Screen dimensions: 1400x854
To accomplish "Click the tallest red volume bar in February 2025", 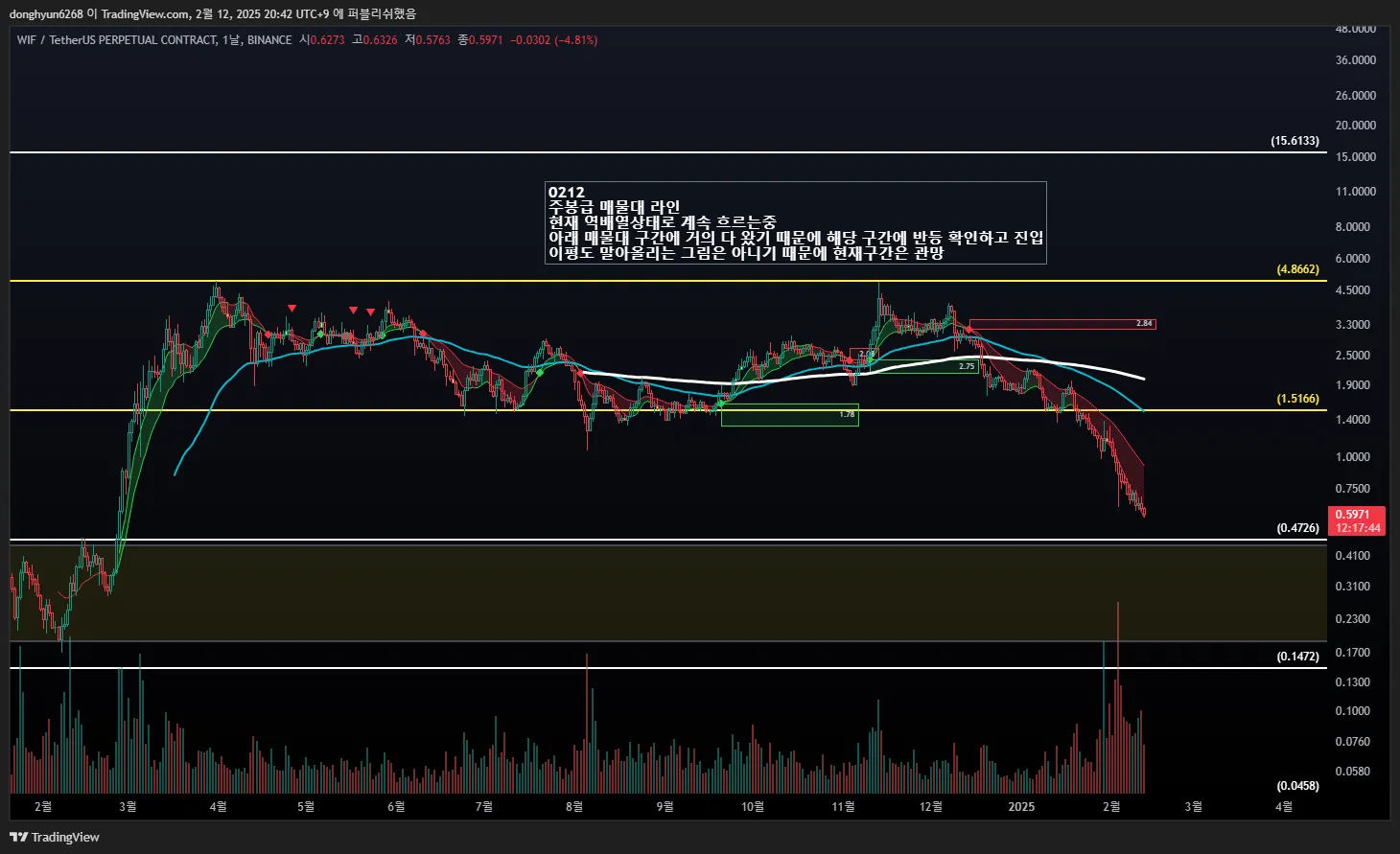I will click(x=1118, y=698).
